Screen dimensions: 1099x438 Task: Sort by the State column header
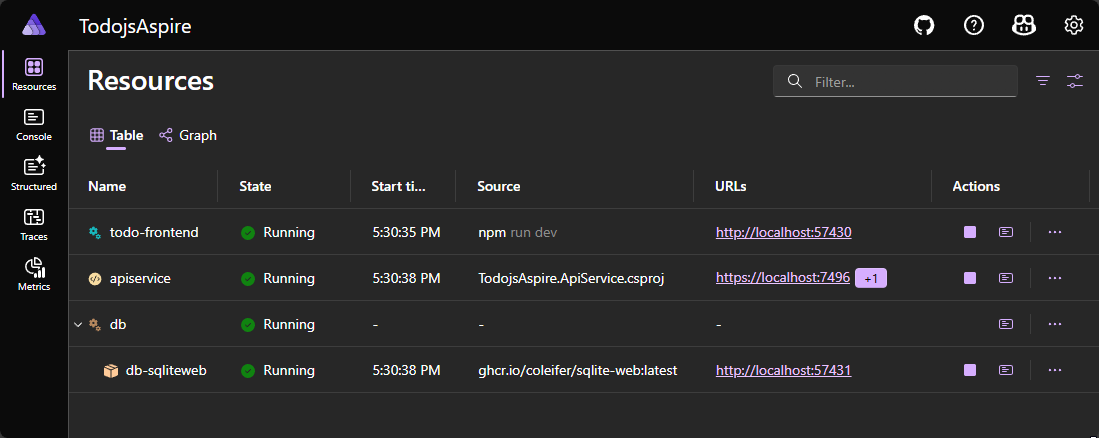[255, 186]
